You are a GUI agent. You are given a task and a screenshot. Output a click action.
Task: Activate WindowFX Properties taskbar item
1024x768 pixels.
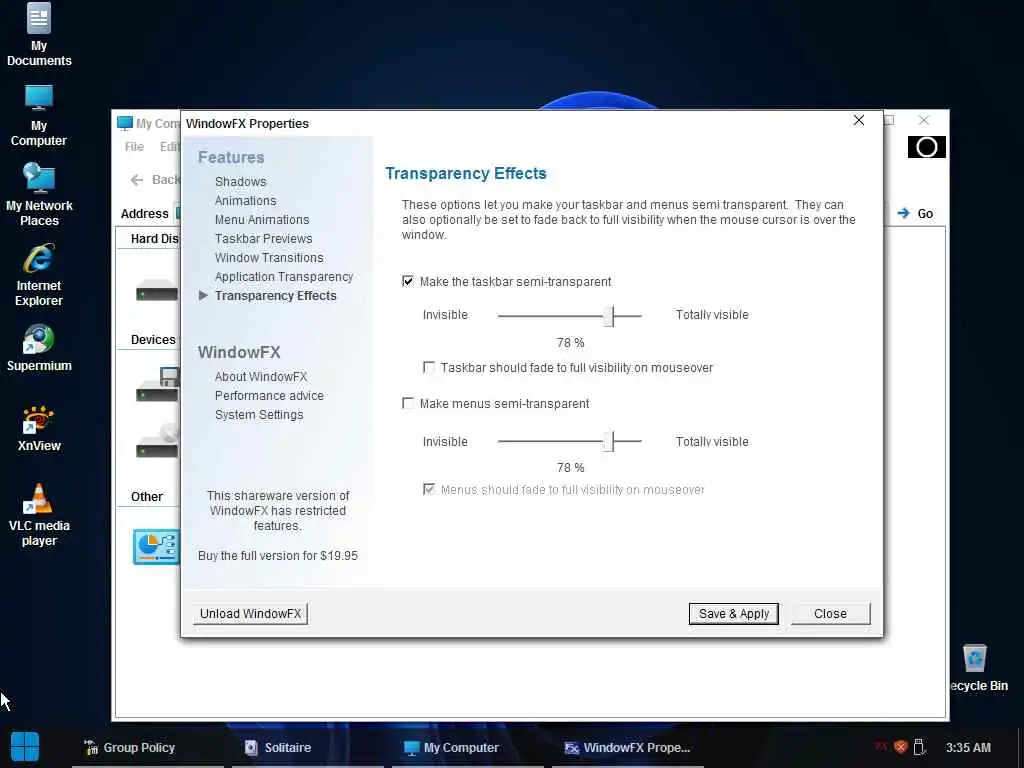click(627, 748)
